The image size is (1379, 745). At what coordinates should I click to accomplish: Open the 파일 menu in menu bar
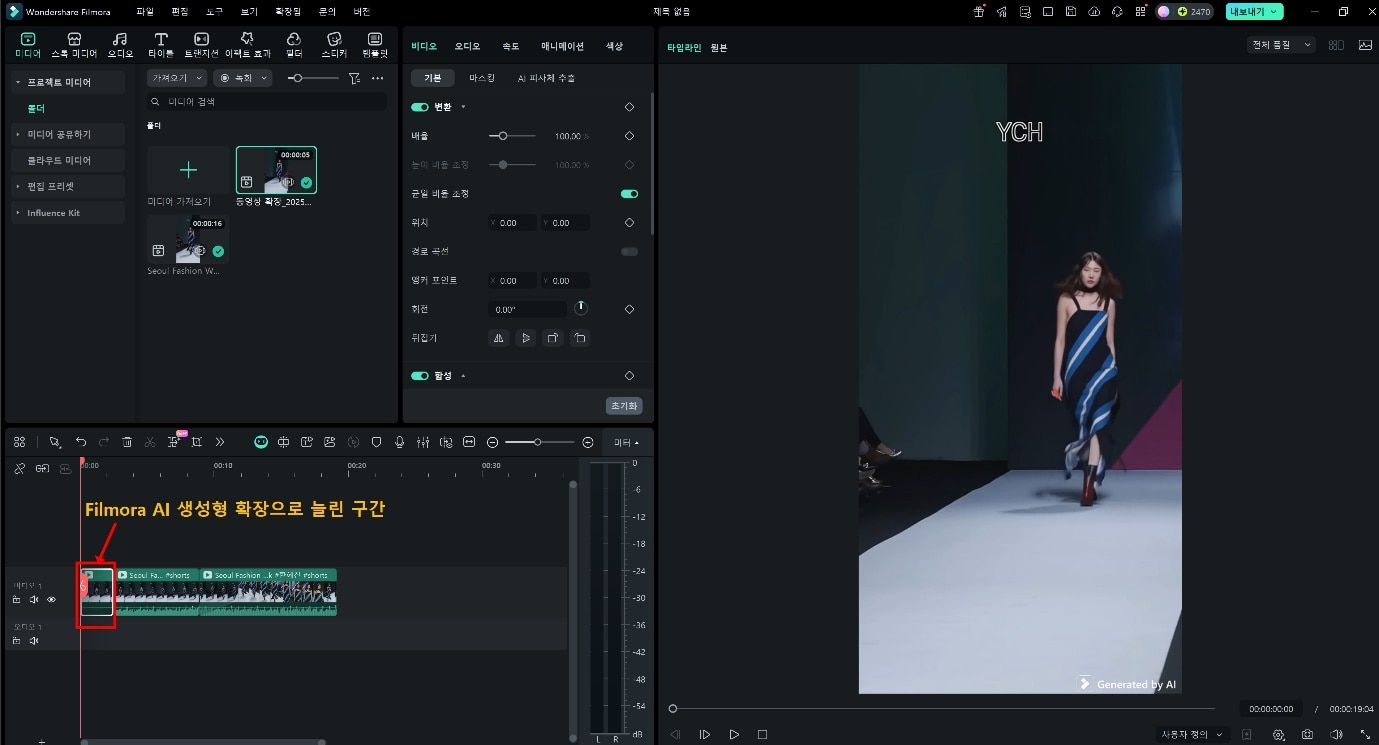(145, 12)
